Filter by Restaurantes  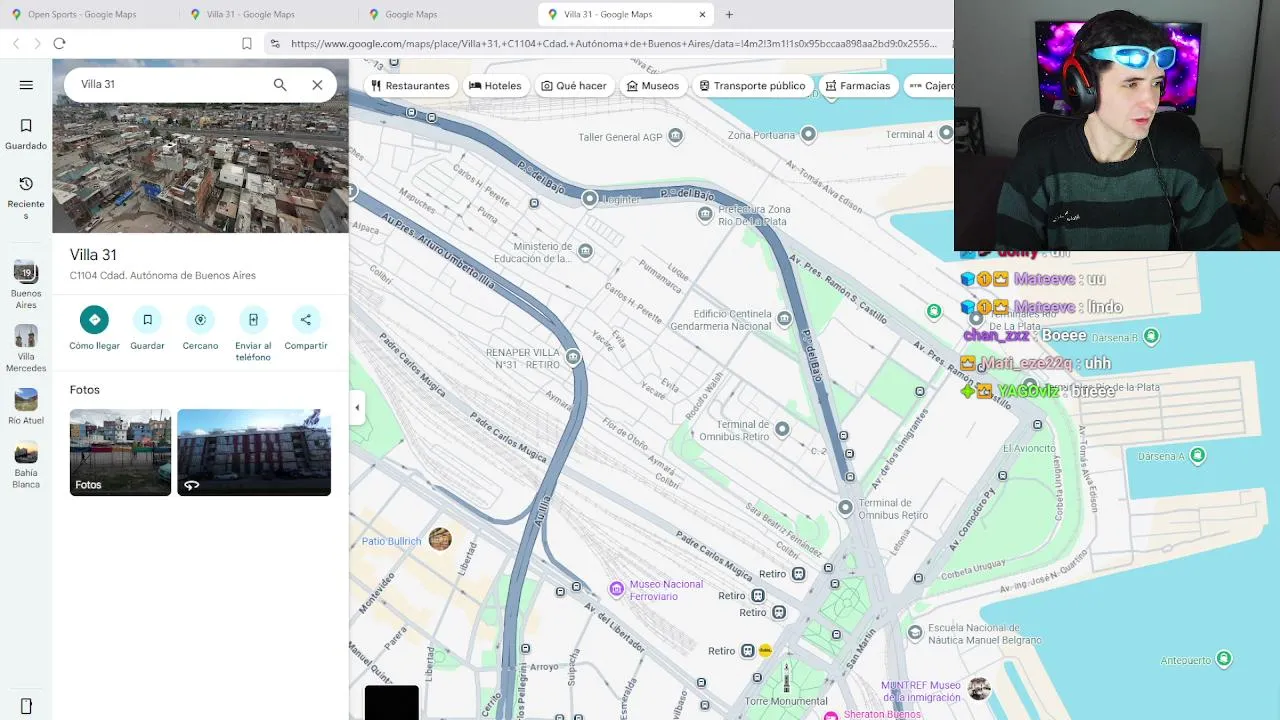point(410,86)
